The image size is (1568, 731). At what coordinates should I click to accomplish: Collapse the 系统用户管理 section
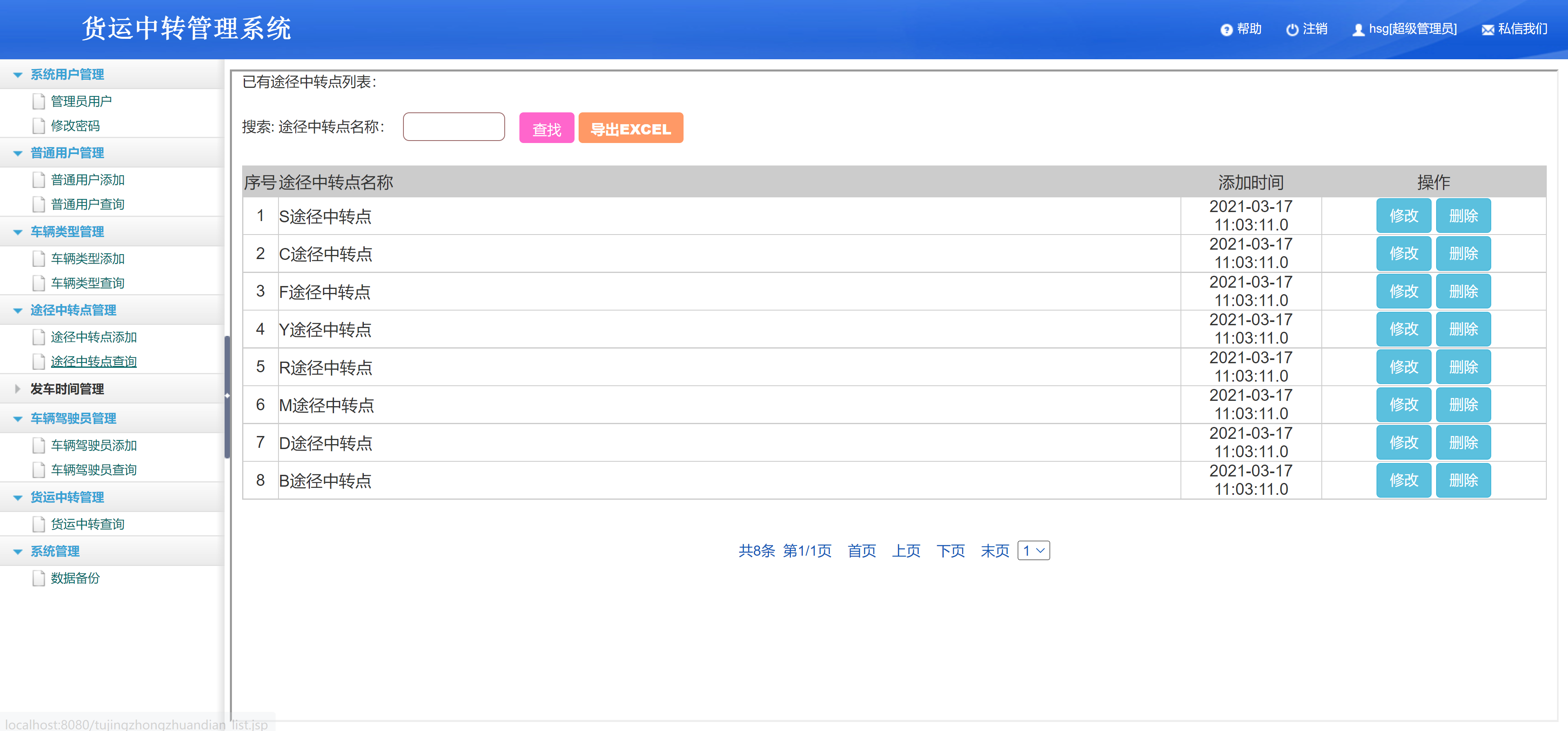pyautogui.click(x=18, y=75)
